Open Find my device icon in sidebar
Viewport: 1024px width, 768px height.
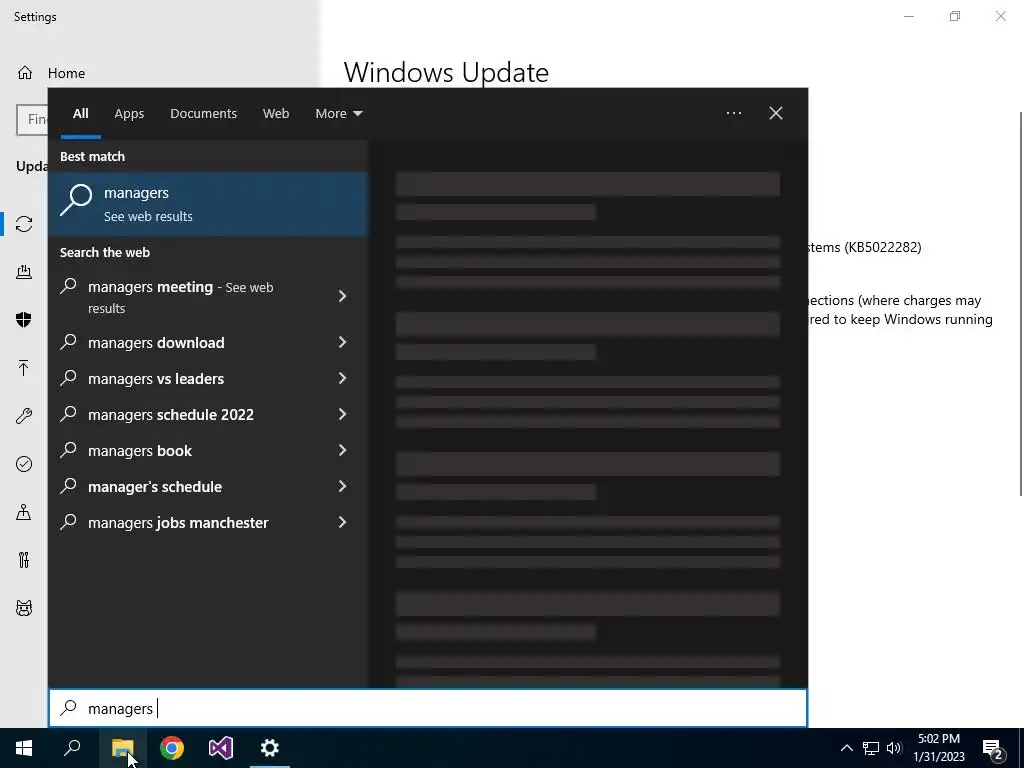(24, 512)
